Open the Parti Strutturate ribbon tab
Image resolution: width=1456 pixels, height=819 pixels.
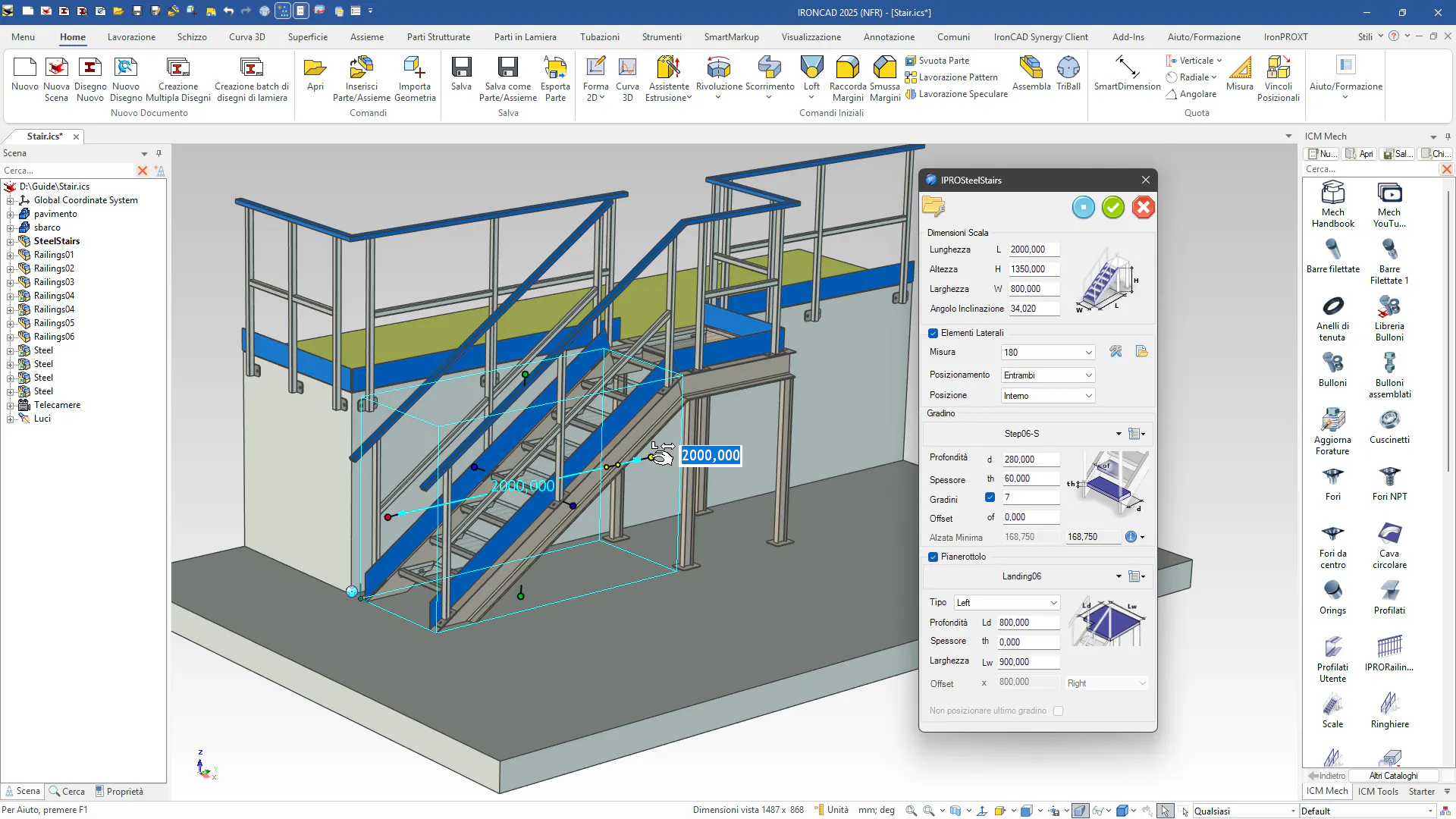coord(438,36)
